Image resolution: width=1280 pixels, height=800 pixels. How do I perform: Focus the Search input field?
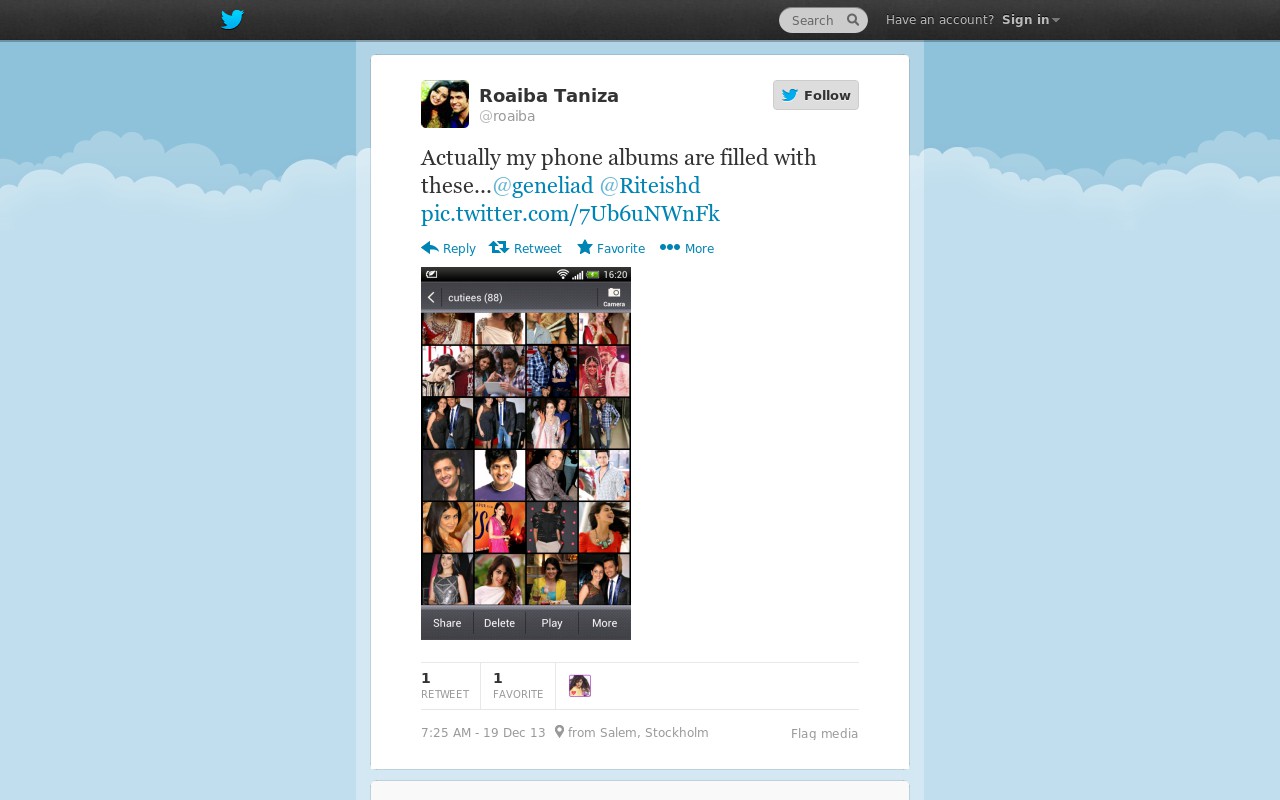point(823,20)
